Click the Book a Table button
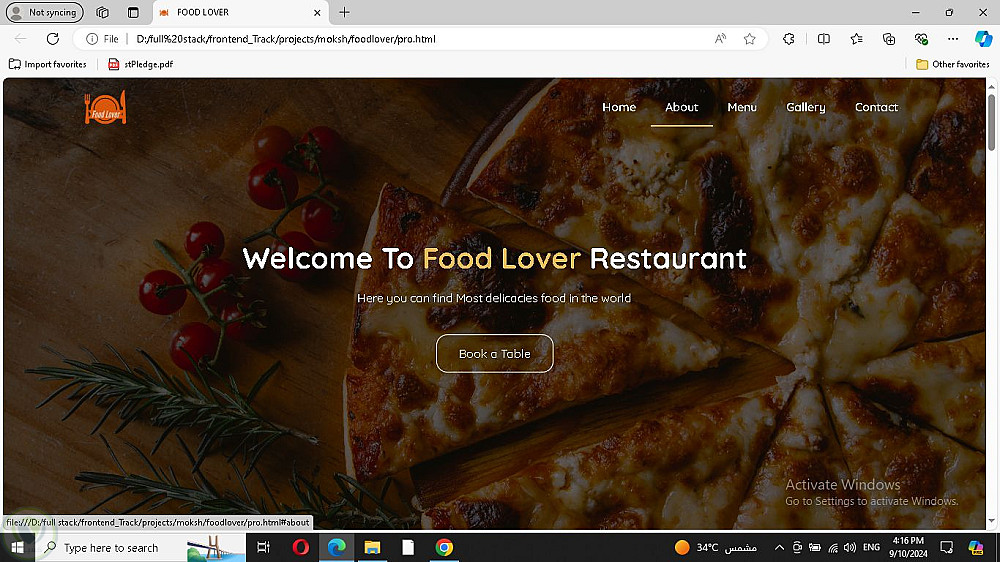Viewport: 1000px width, 562px height. [x=494, y=353]
